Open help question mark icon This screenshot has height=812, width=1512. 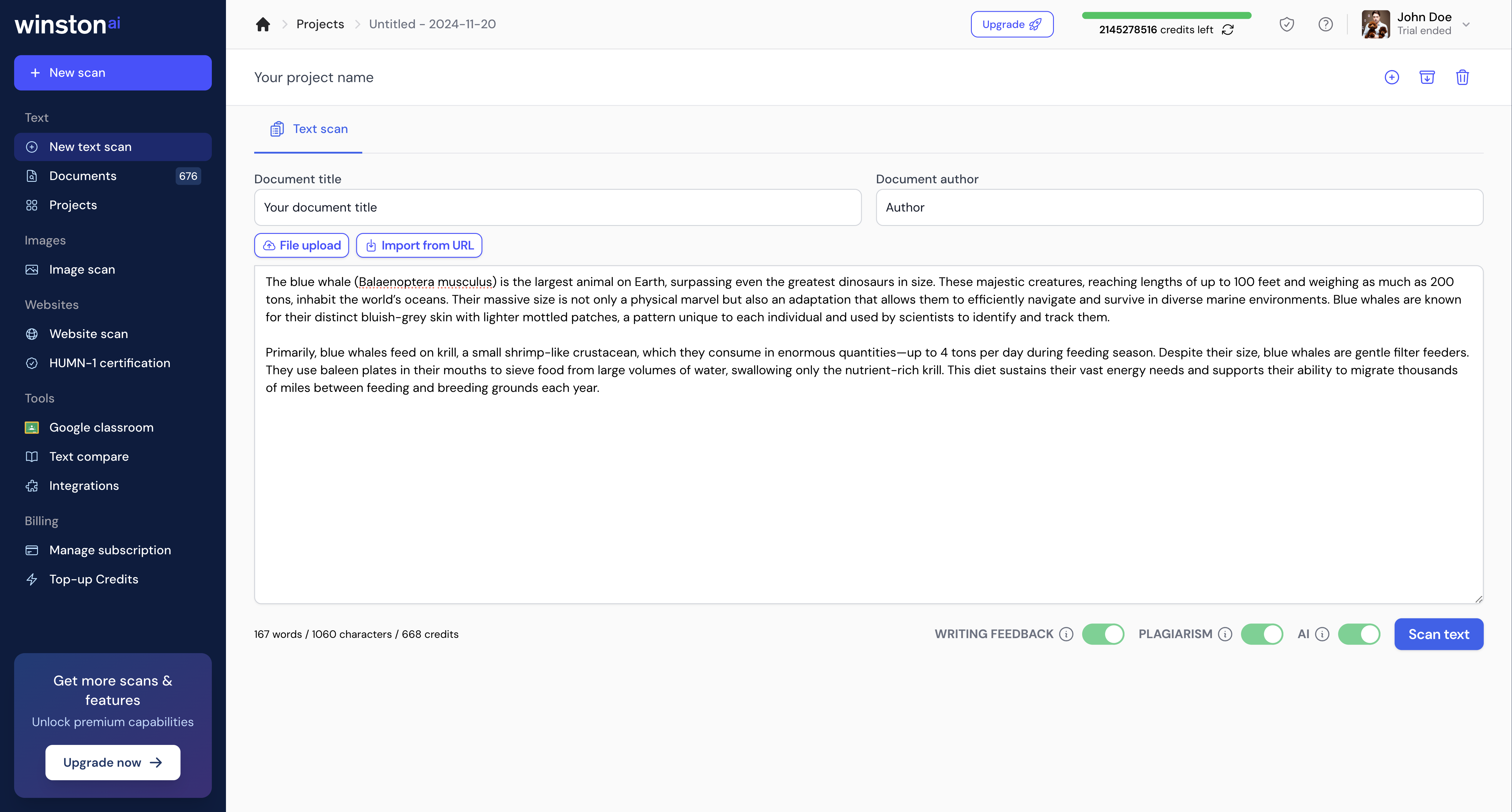point(1325,24)
